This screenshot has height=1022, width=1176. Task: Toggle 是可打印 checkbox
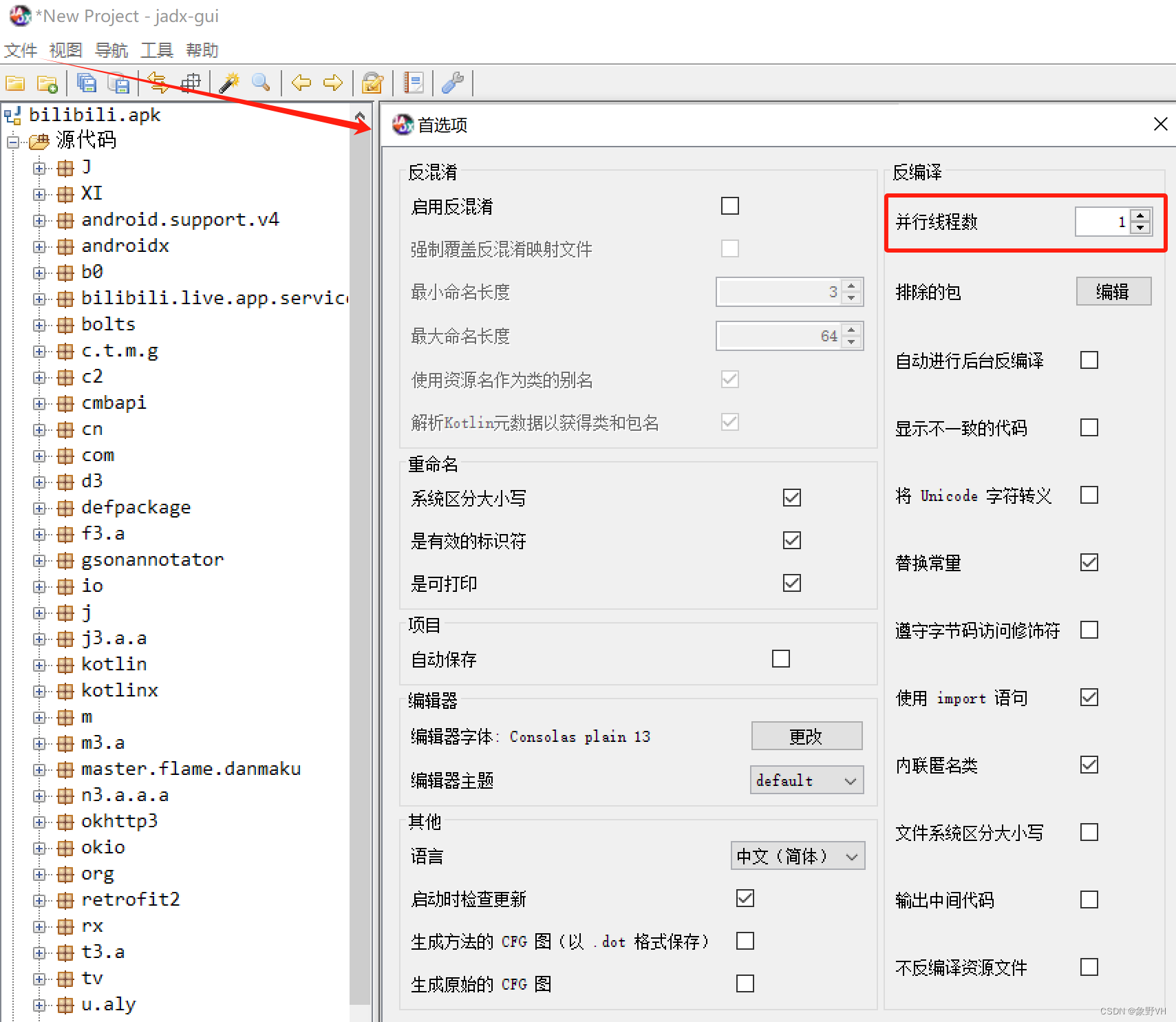[x=792, y=583]
